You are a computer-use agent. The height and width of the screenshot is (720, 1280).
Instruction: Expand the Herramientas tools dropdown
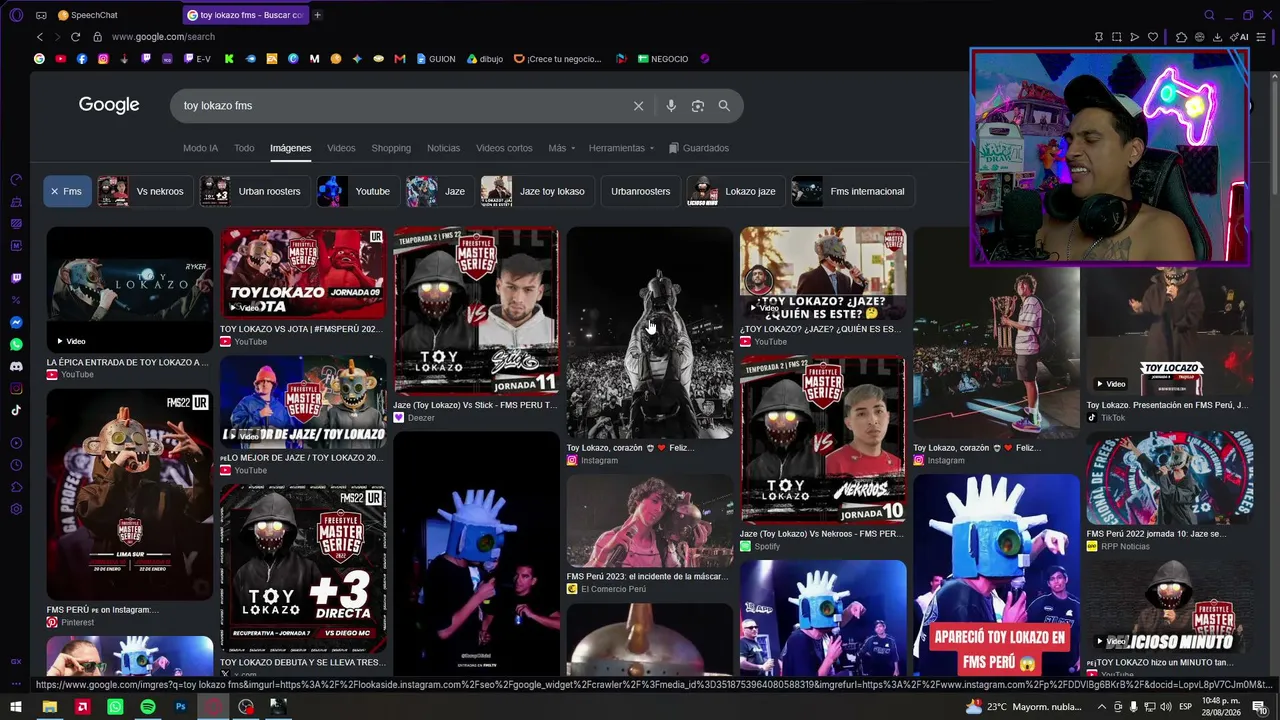[x=621, y=148]
